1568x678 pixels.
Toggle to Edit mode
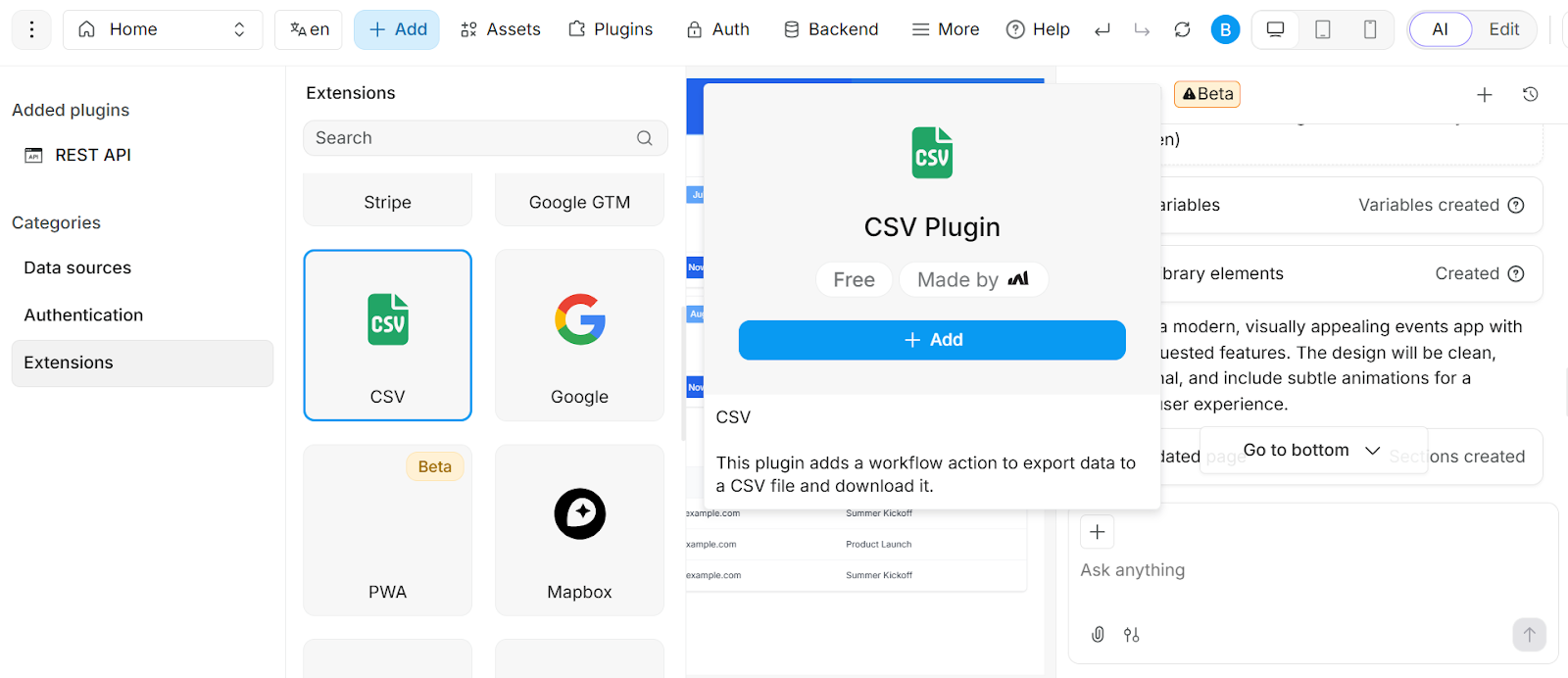1504,29
